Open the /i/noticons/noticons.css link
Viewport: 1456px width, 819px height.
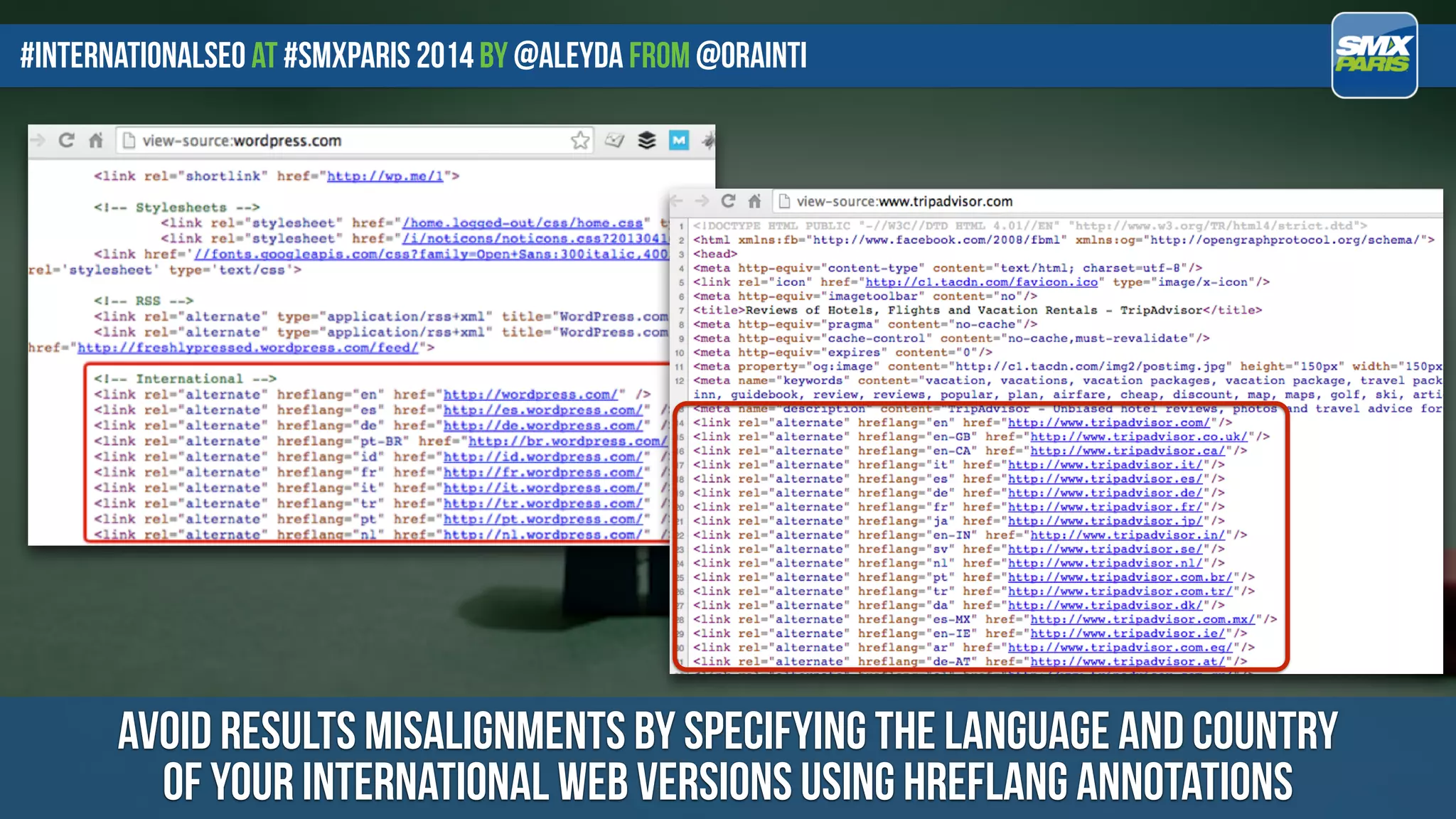pos(535,239)
